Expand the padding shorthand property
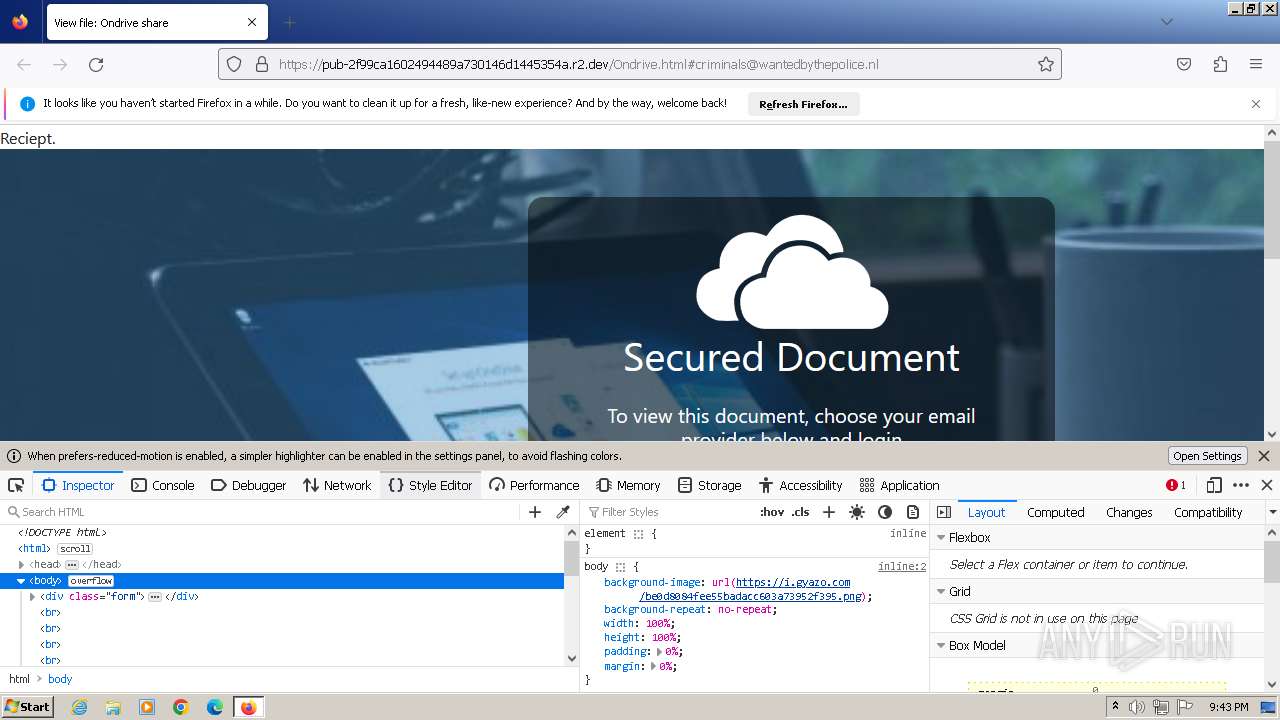This screenshot has width=1280, height=720. (x=660, y=652)
